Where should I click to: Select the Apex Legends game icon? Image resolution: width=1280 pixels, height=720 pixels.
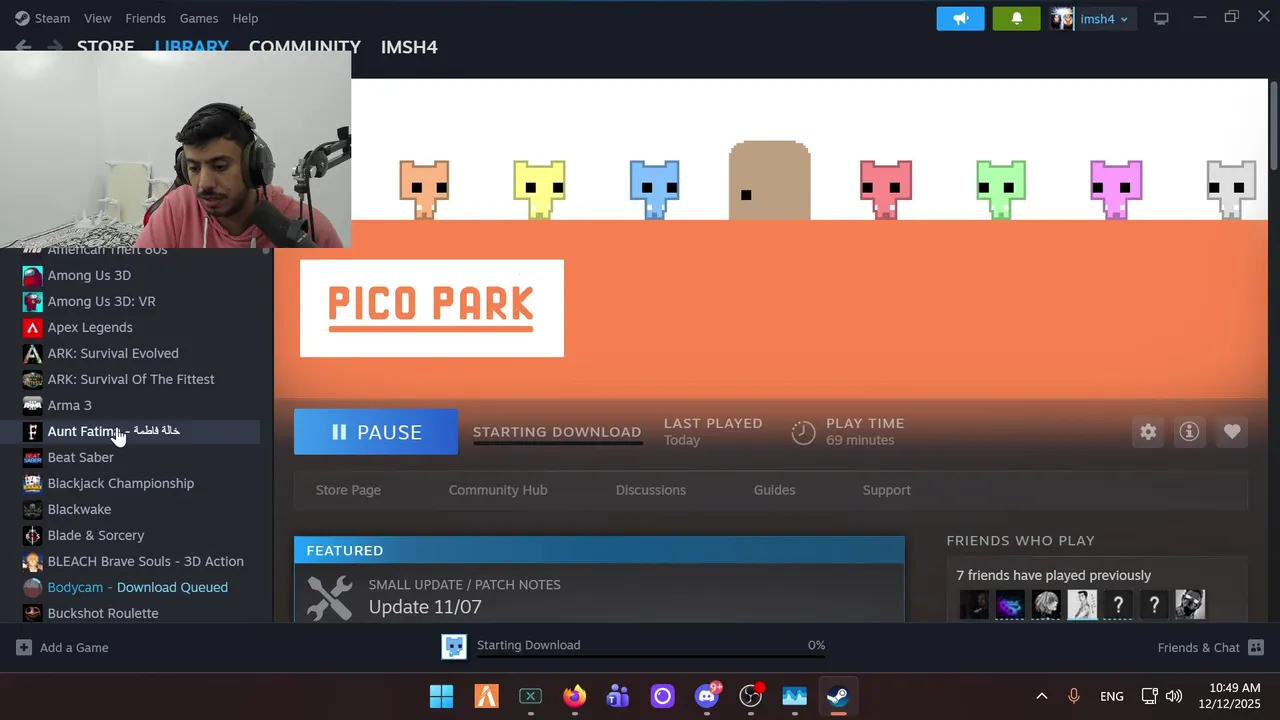click(x=32, y=327)
